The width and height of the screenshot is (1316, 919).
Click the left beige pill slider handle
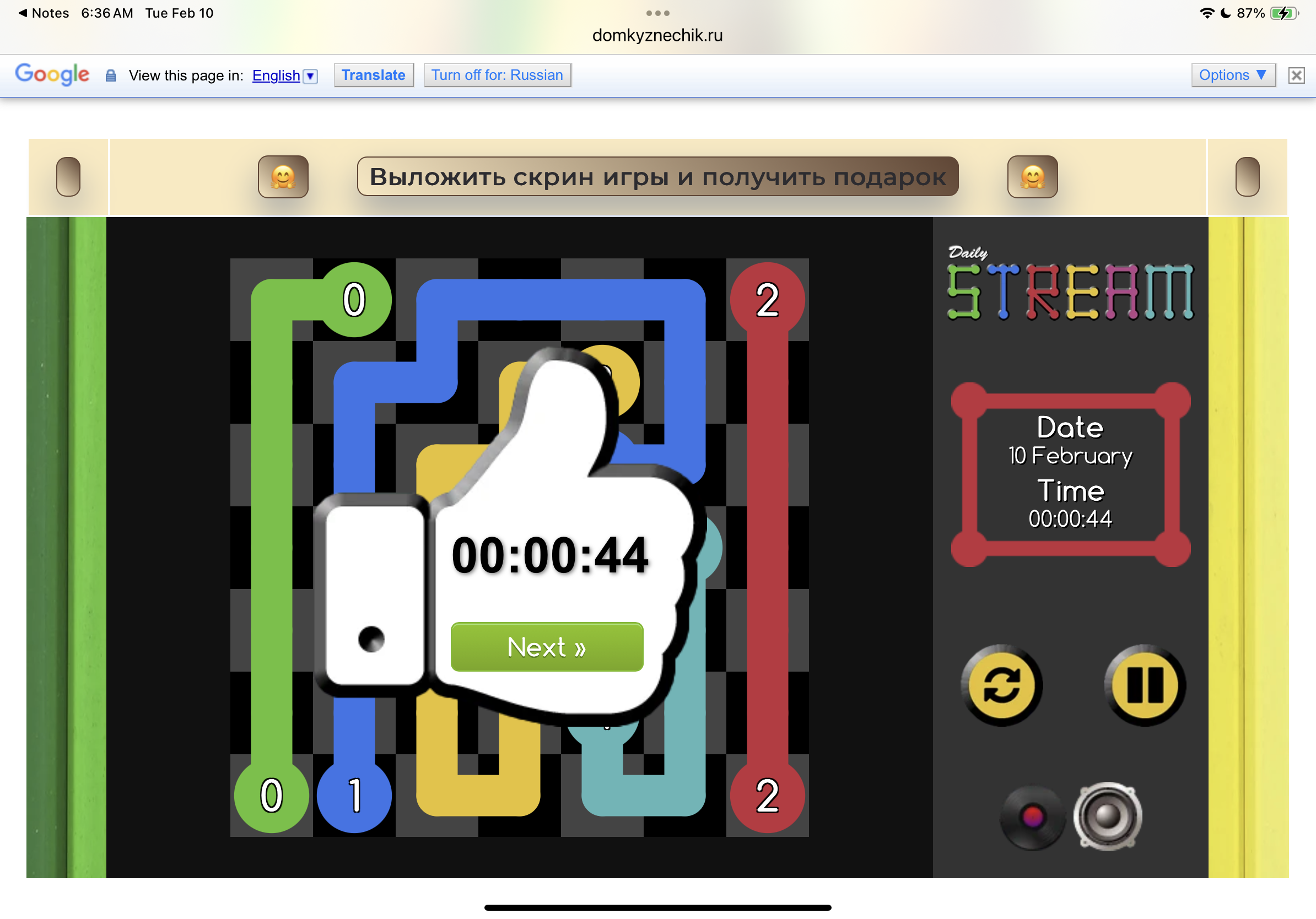click(68, 176)
